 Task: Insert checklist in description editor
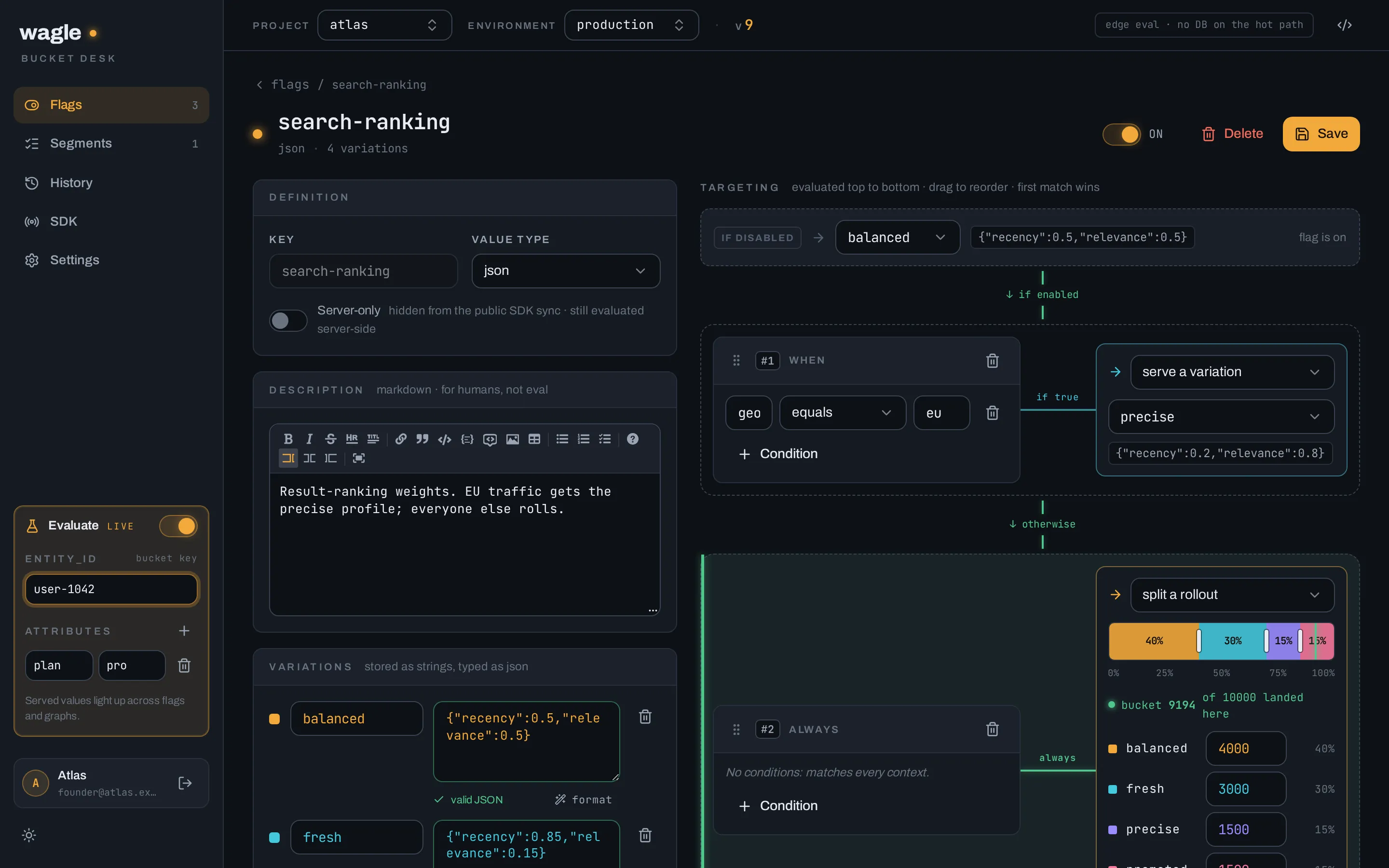[605, 439]
